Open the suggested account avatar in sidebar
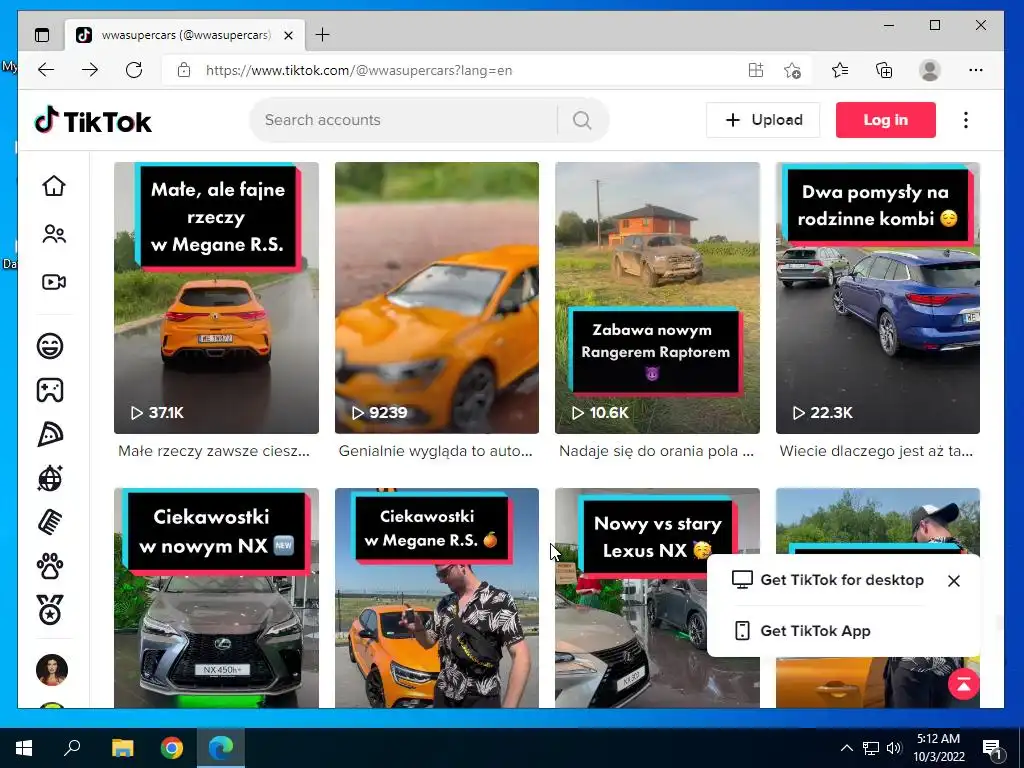1024x768 pixels. pyautogui.click(x=52, y=670)
